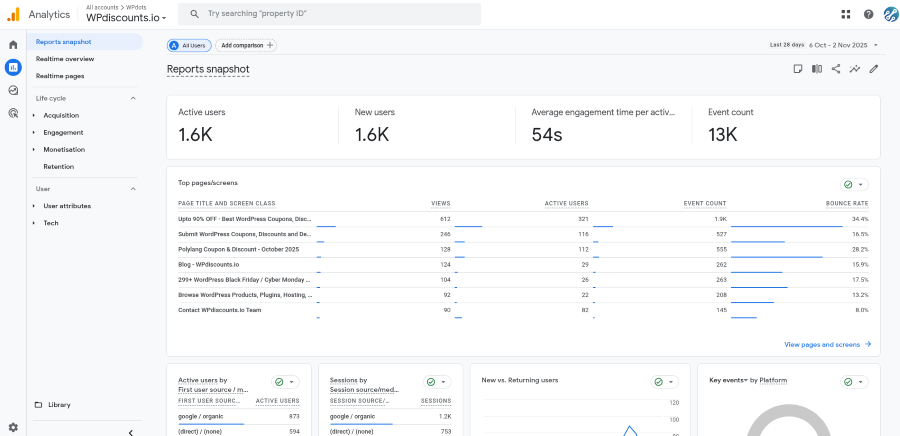
Task: Click the search field for property ID
Action: [329, 14]
